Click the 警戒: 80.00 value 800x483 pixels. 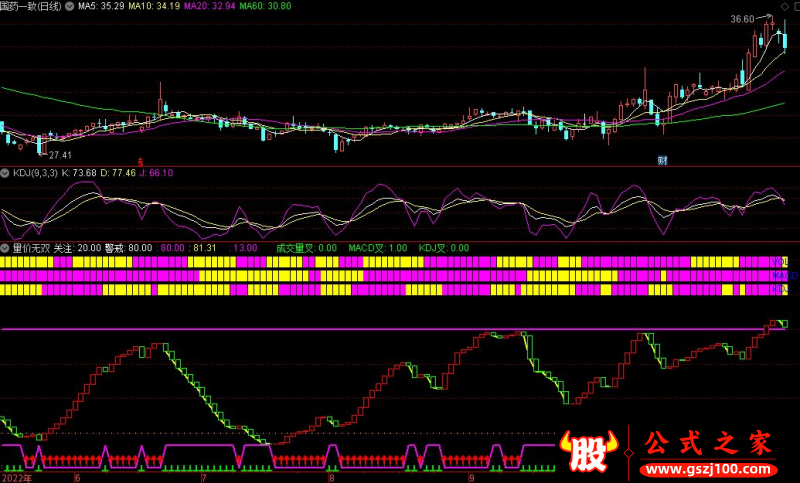pos(129,248)
